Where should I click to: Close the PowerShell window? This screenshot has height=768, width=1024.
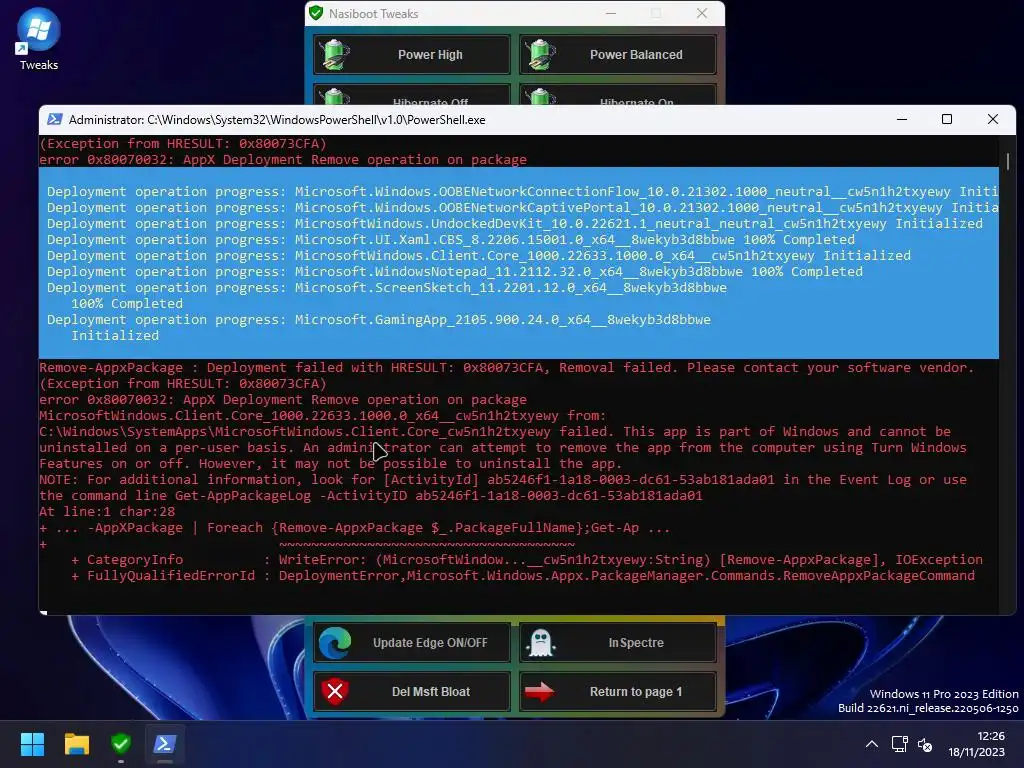(993, 120)
